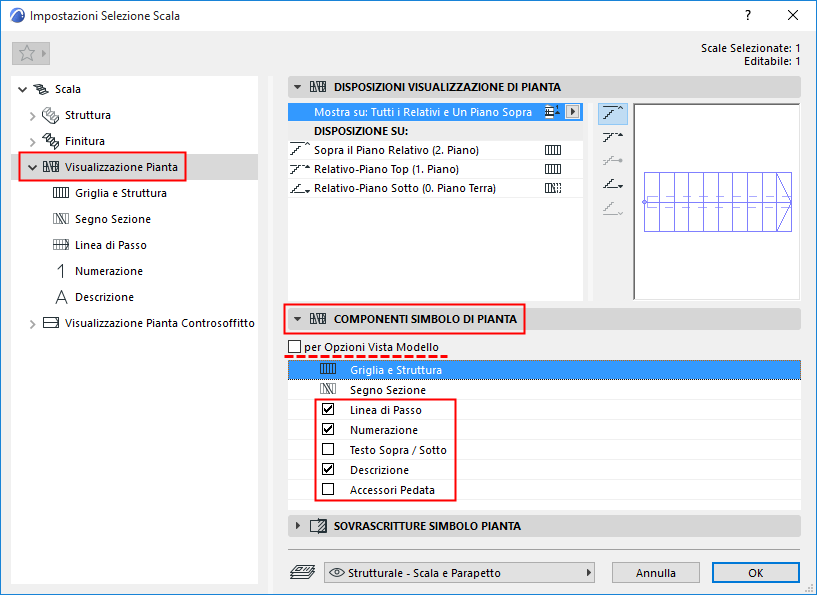Click the stair plan preview thumbnail
This screenshot has width=817, height=595.
point(716,202)
